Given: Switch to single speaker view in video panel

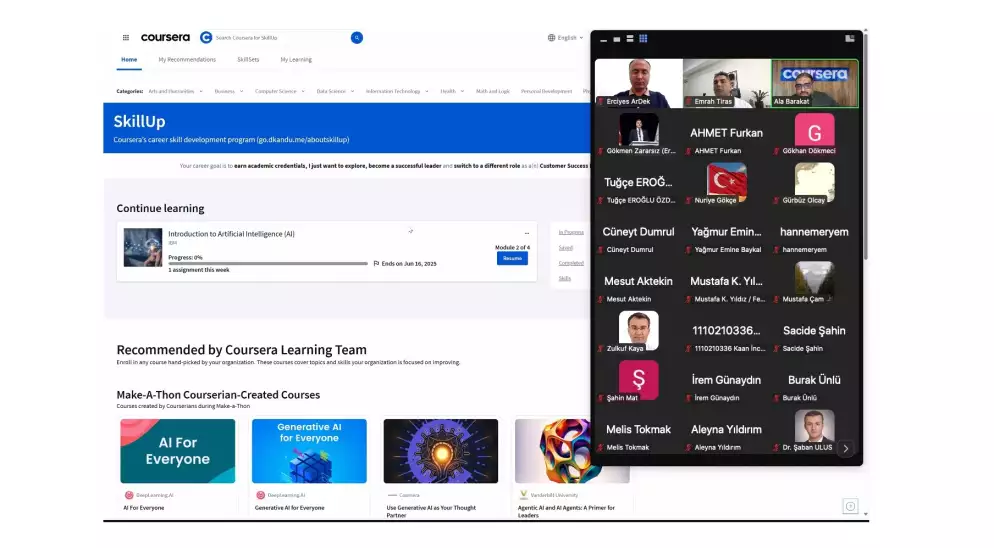Looking at the screenshot, I should click(616, 39).
